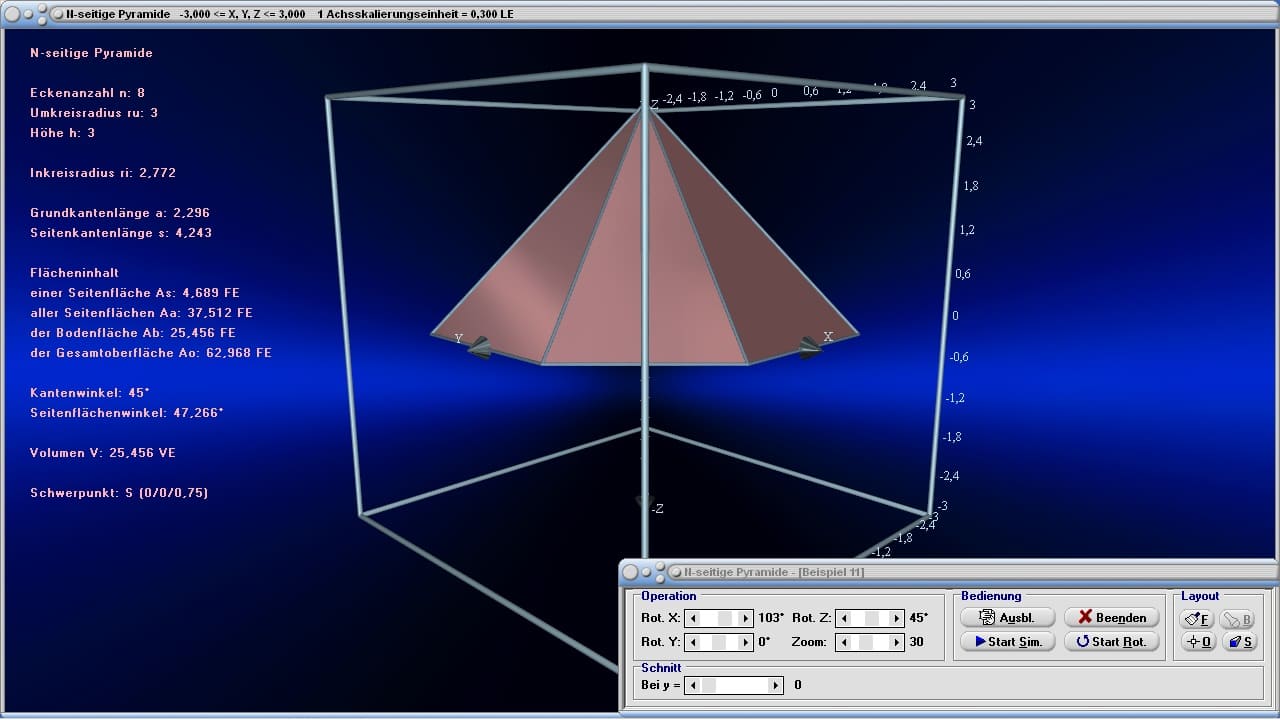1280x720 pixels.
Task: Increase Rot. Y with right arrow
Action: point(745,642)
